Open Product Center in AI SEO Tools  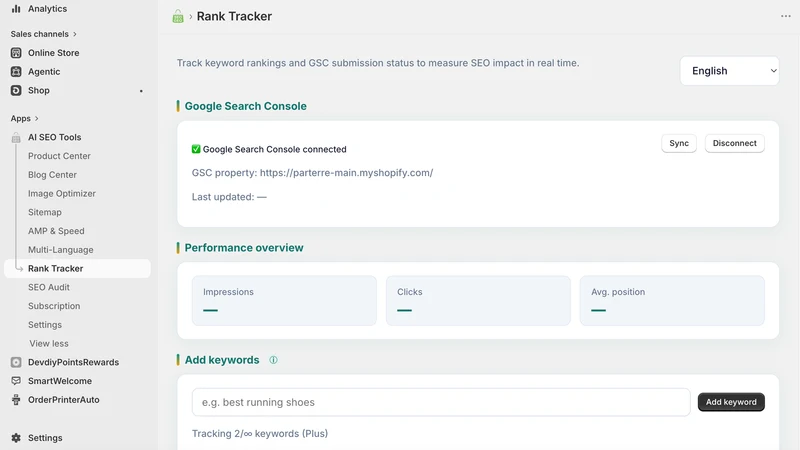(59, 156)
